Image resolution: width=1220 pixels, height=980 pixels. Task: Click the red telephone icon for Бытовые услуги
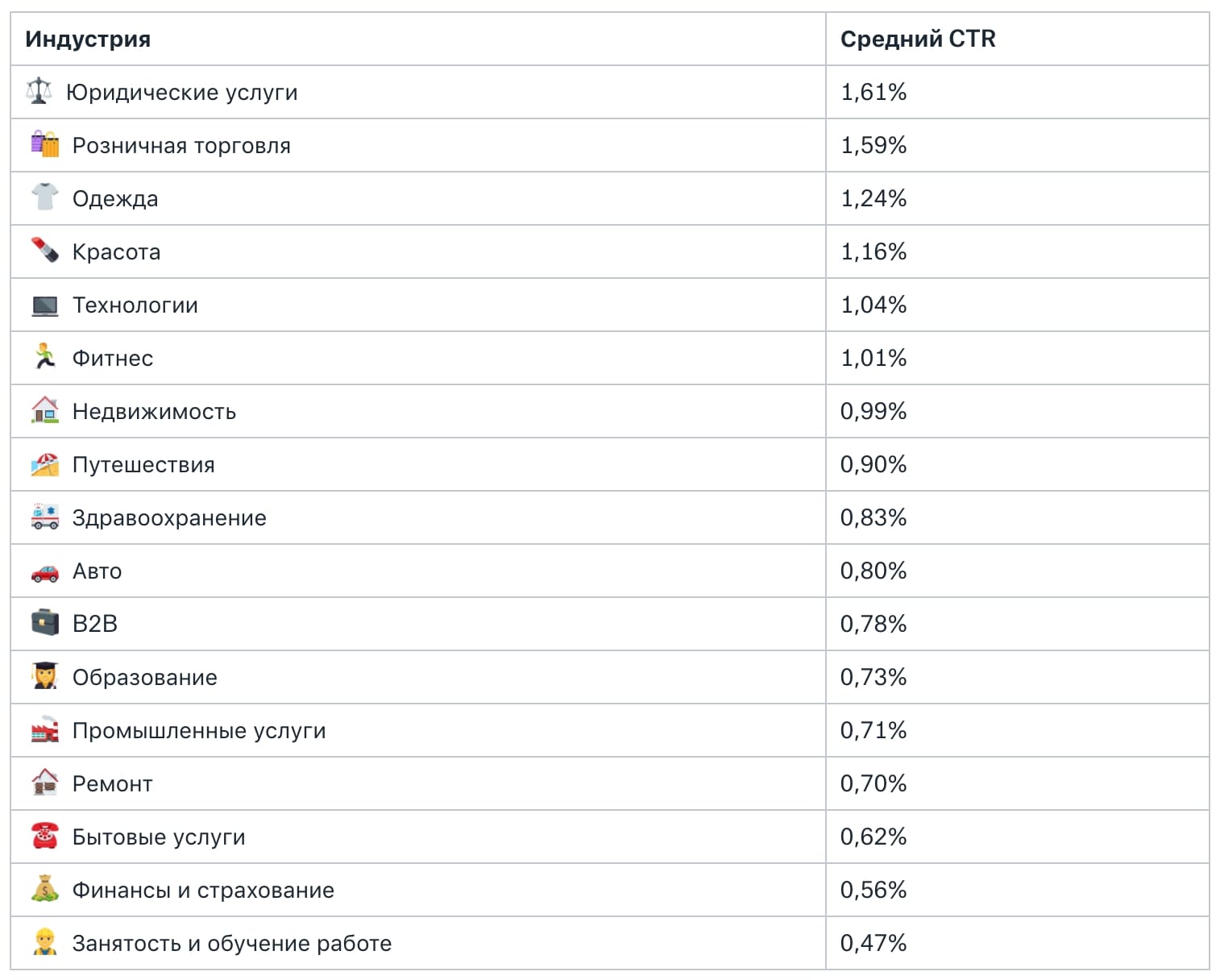(x=45, y=836)
